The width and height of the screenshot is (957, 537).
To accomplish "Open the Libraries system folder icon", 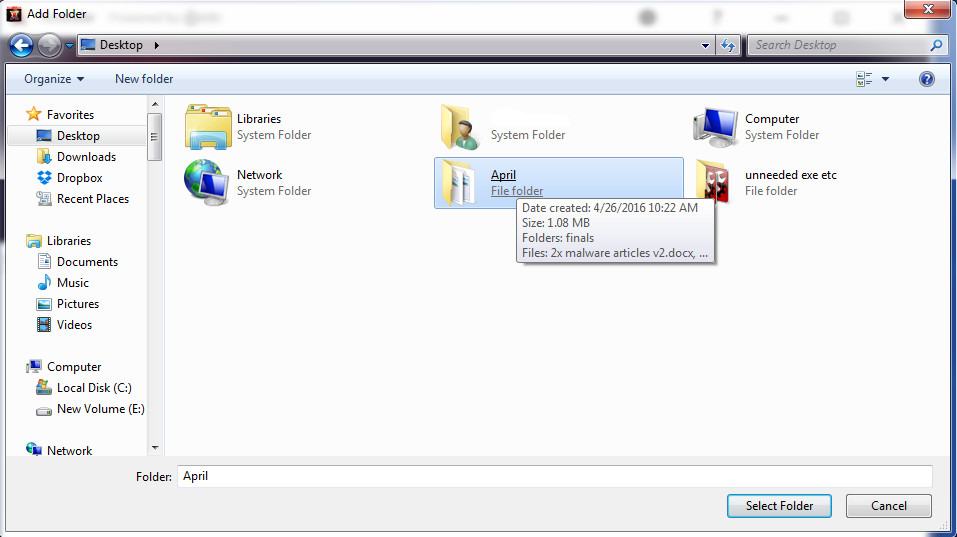I will coord(208,127).
